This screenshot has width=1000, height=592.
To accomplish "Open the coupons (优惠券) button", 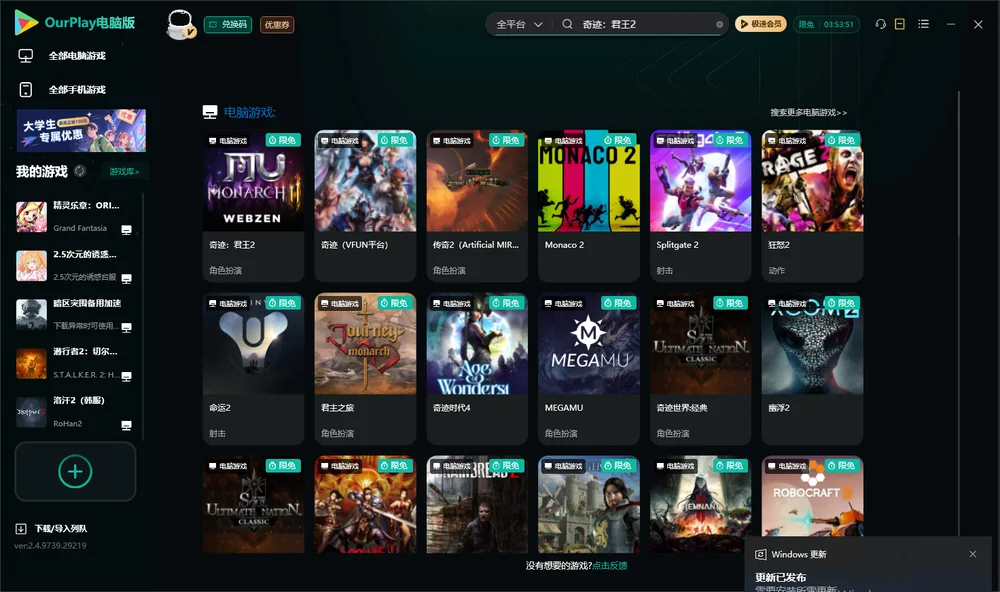I will pyautogui.click(x=277, y=25).
